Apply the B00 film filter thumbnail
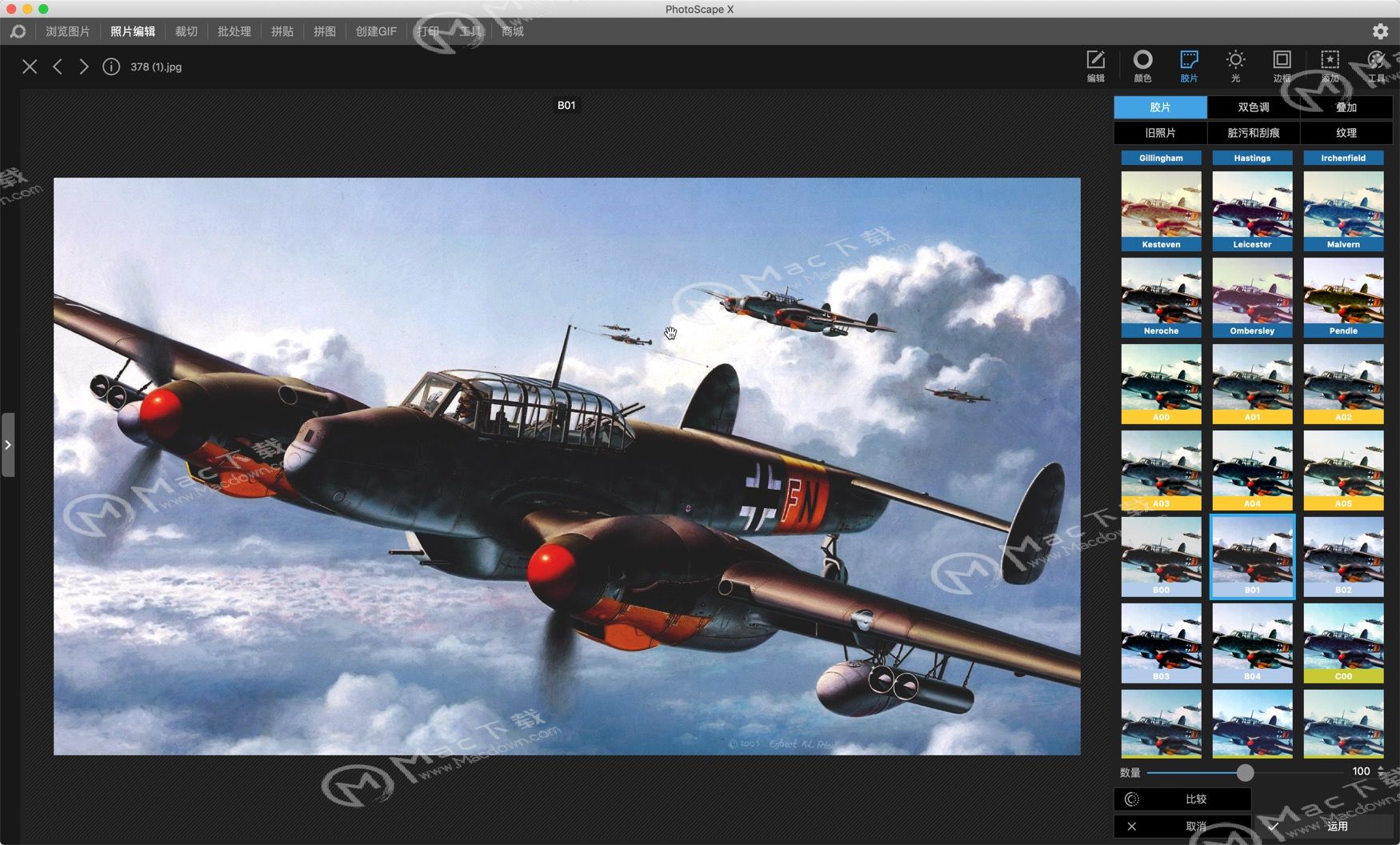 [x=1161, y=557]
